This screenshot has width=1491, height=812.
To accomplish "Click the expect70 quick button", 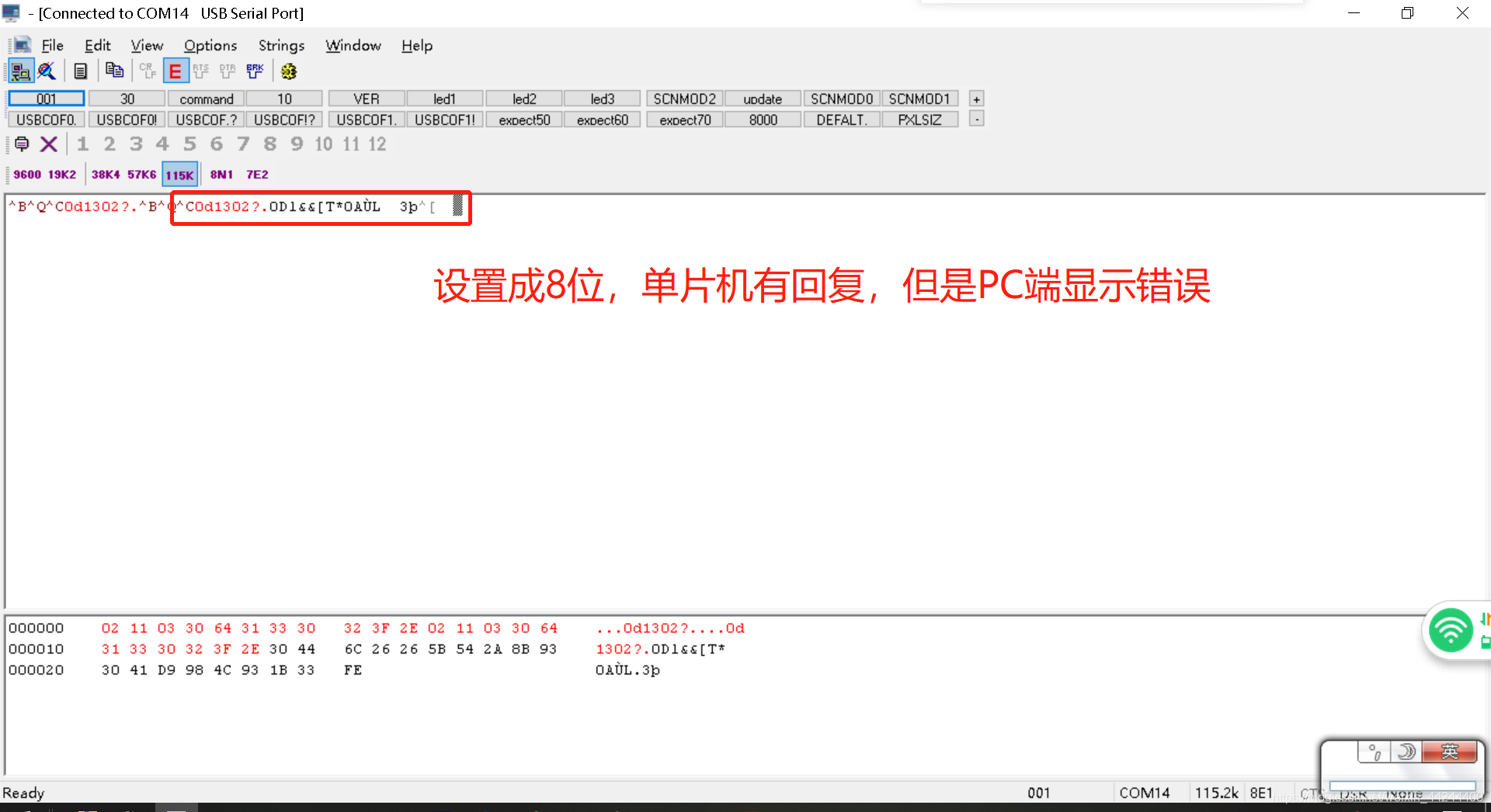I will point(685,120).
